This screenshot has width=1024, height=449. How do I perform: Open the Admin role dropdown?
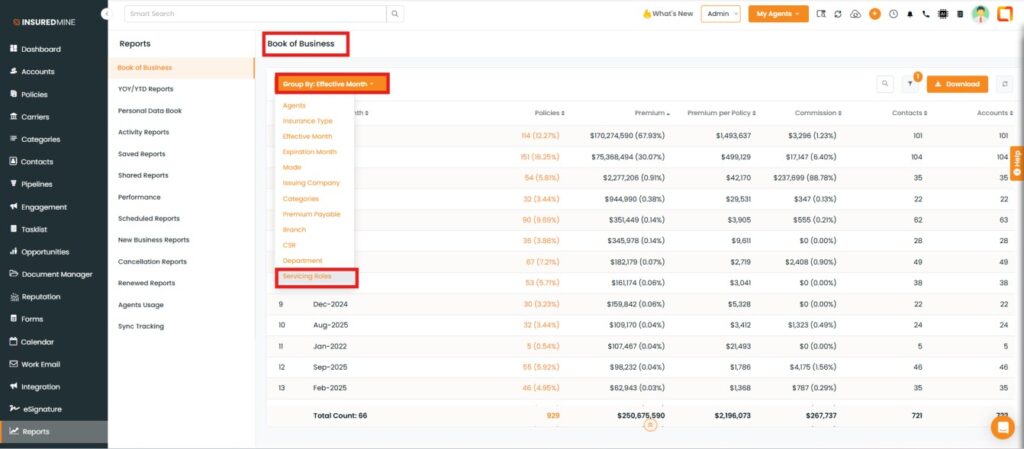click(x=721, y=14)
